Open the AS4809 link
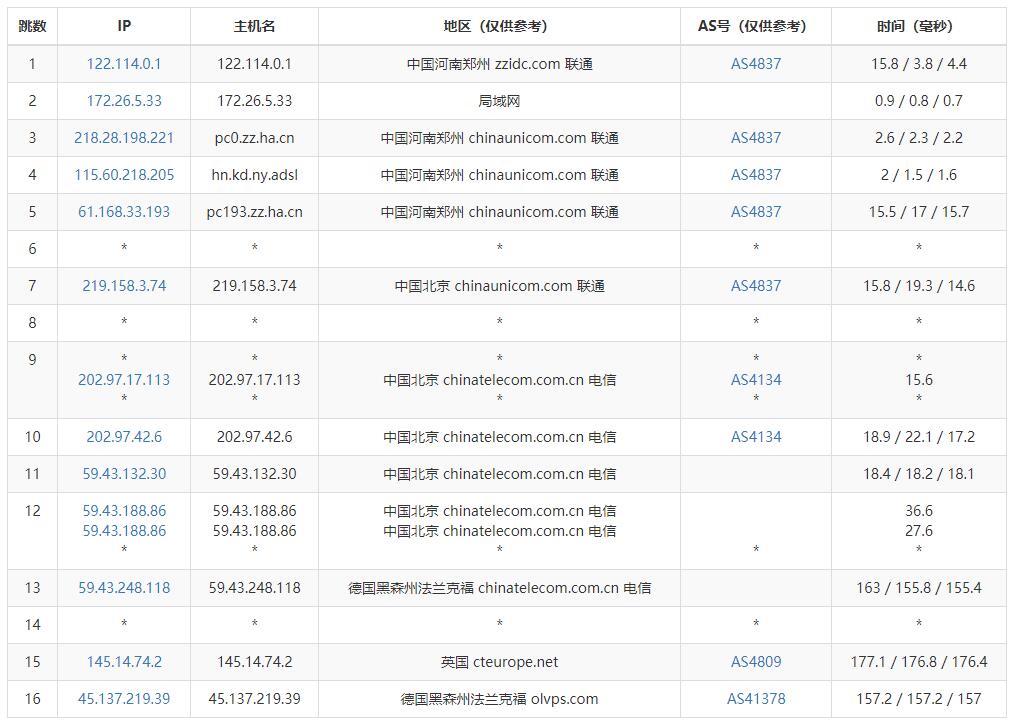This screenshot has width=1011, height=723. pyautogui.click(x=756, y=662)
